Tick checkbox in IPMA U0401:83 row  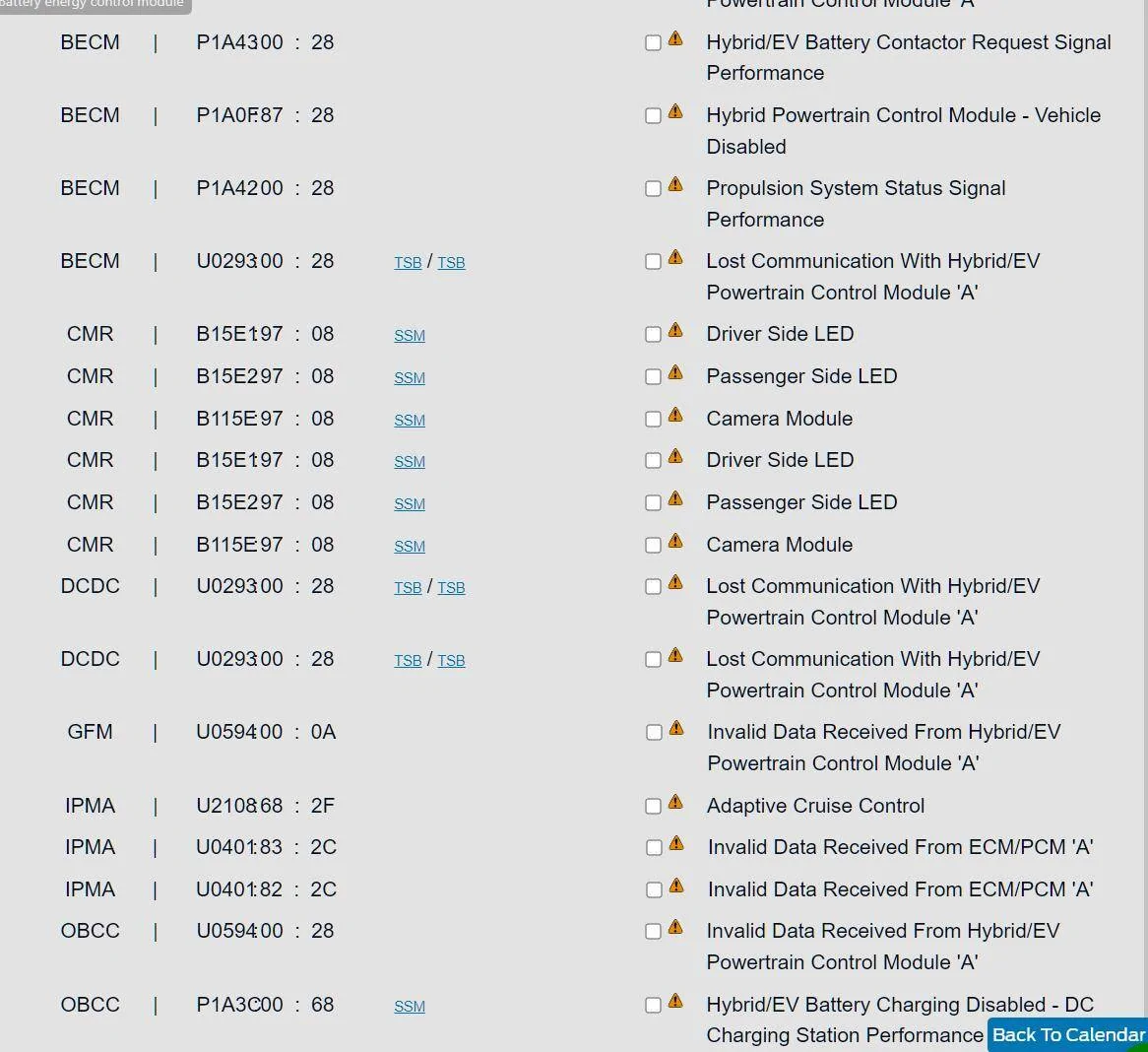tap(654, 847)
